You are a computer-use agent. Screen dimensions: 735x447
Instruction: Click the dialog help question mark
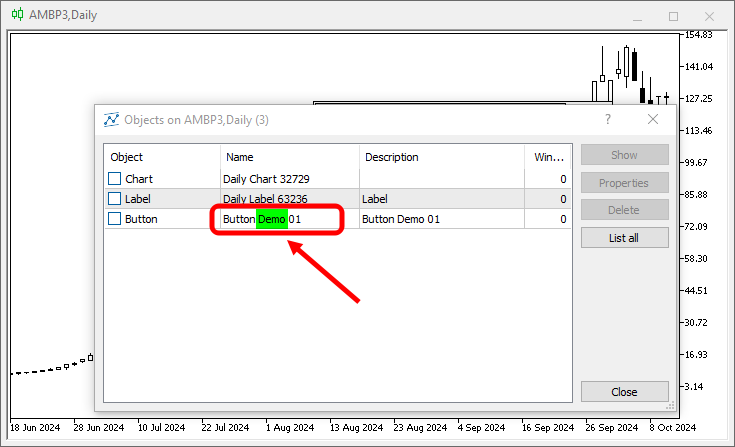(608, 119)
